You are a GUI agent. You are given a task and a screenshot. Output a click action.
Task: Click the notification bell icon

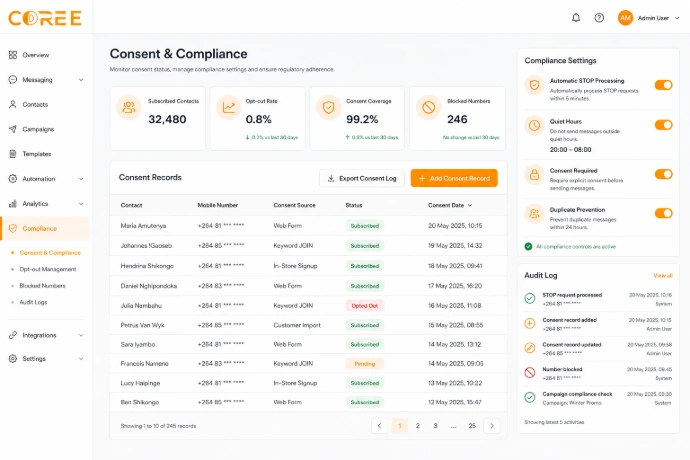576,18
